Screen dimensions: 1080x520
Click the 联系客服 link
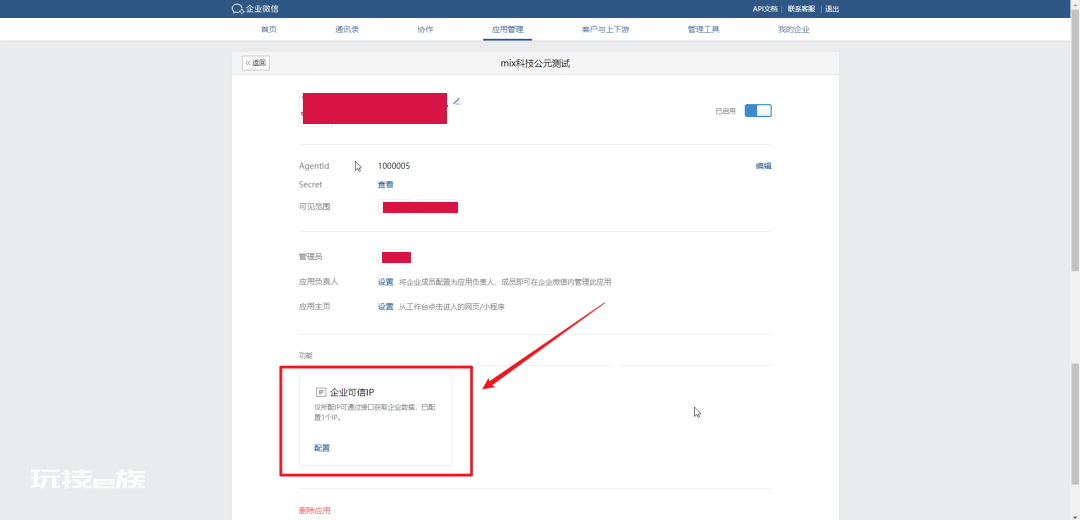(801, 9)
